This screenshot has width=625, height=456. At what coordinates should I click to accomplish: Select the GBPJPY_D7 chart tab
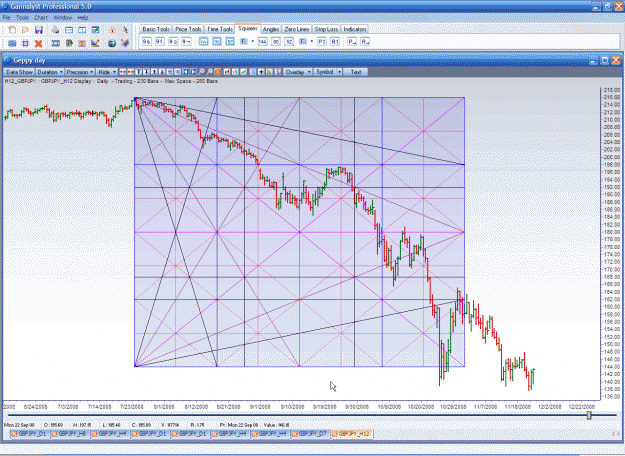(x=311, y=434)
